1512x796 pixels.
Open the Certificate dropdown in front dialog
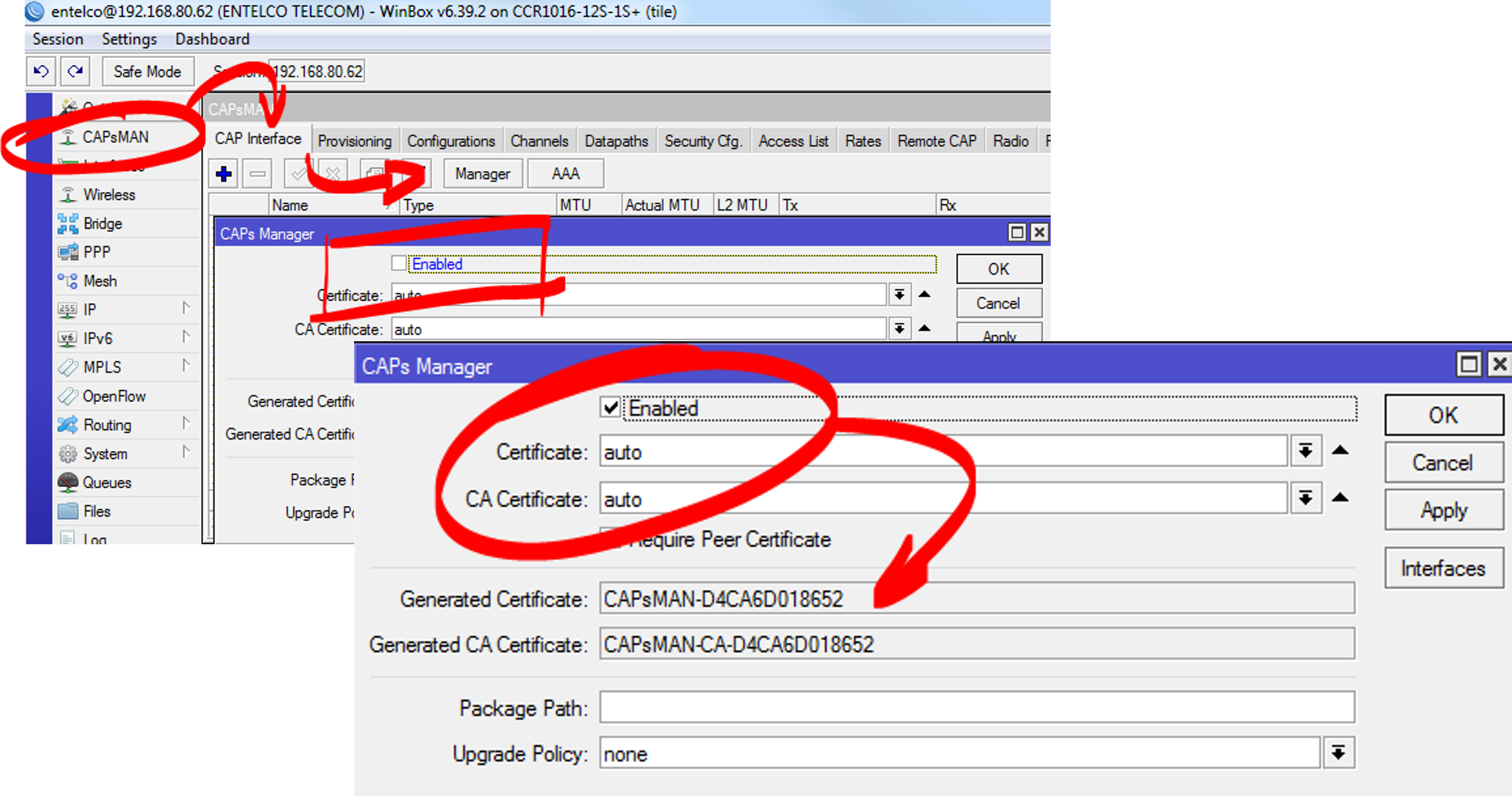(x=1305, y=451)
